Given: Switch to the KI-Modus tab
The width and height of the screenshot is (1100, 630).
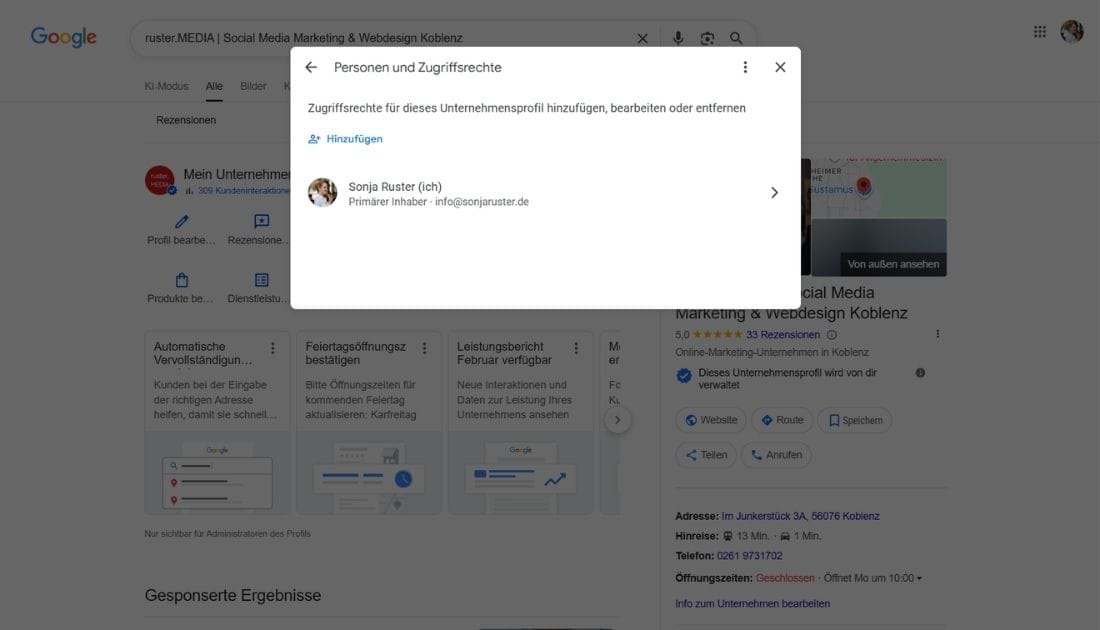Looking at the screenshot, I should tap(166, 86).
